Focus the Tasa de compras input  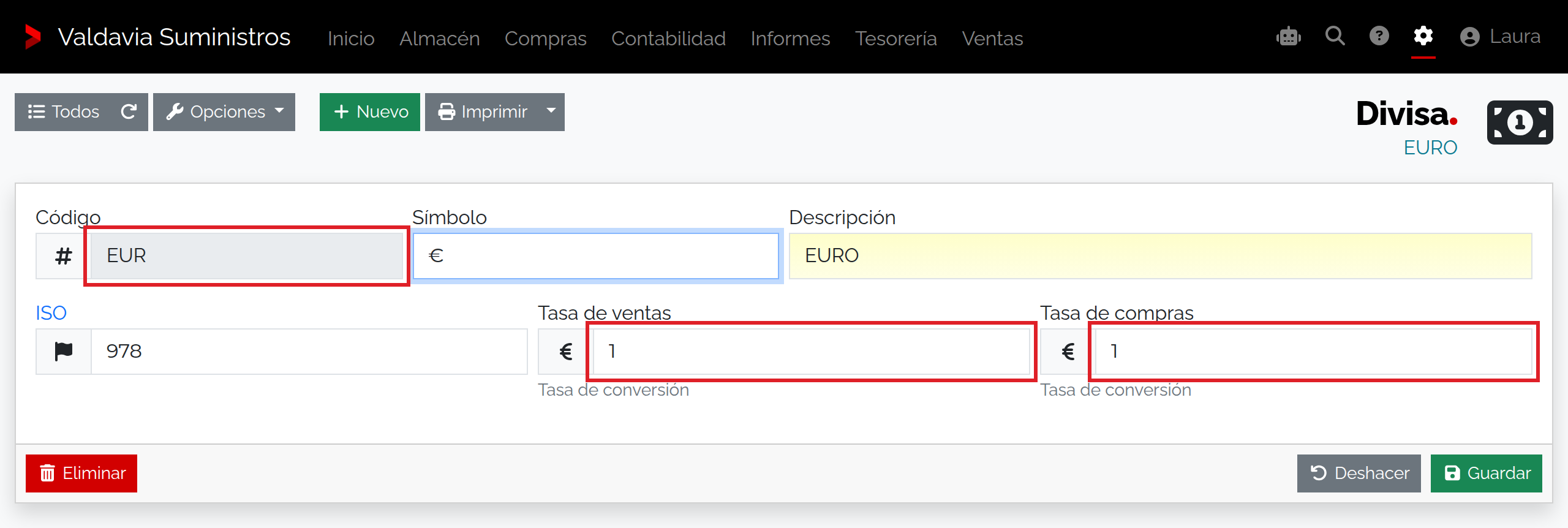[1314, 352]
